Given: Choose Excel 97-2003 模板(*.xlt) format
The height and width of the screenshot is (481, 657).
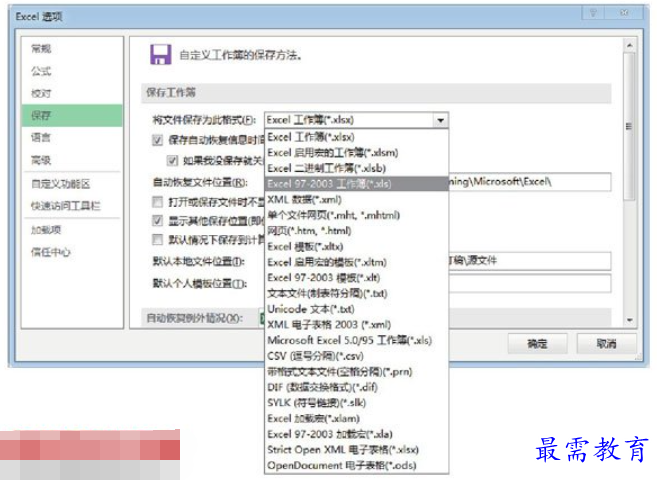Looking at the screenshot, I should pos(357,277).
